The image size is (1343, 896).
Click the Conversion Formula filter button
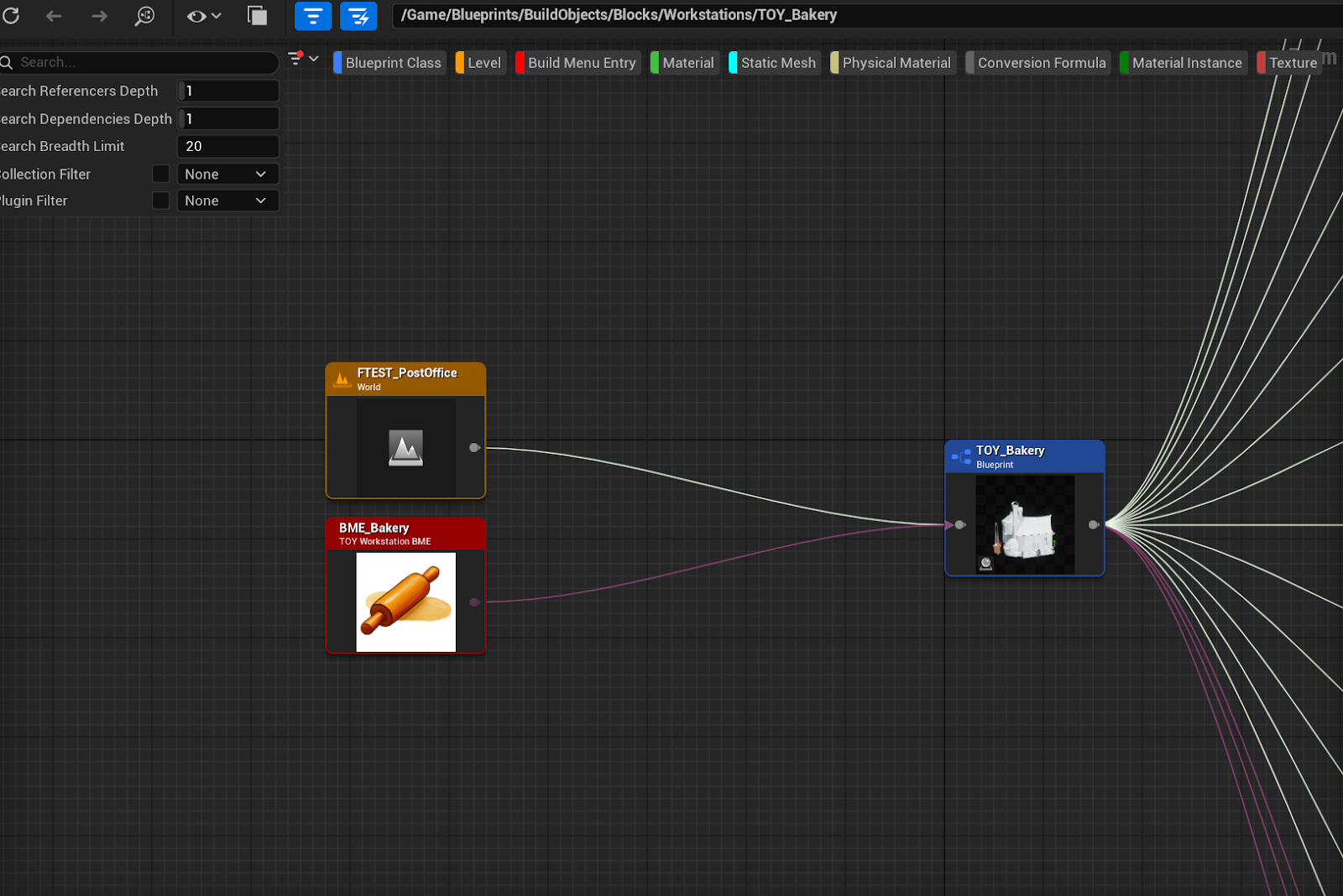[x=1041, y=63]
